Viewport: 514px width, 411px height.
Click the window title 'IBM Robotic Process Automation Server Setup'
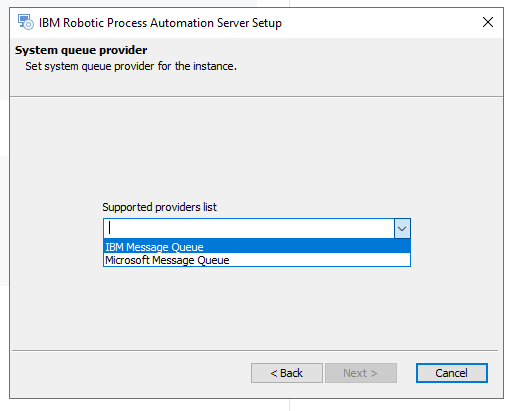point(160,23)
